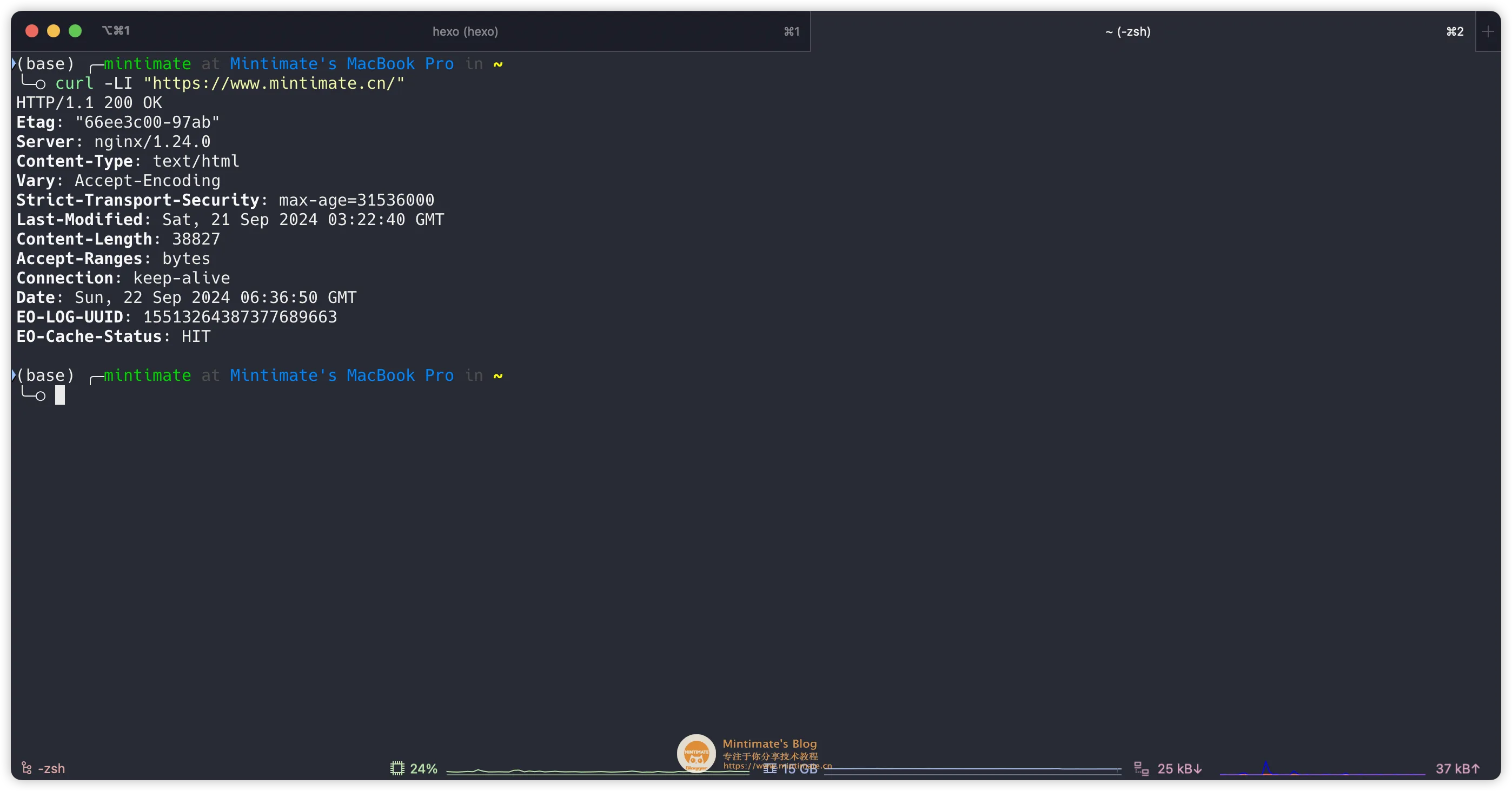Image resolution: width=1512 pixels, height=791 pixels.
Task: Click the Etag header value
Action: 147,122
